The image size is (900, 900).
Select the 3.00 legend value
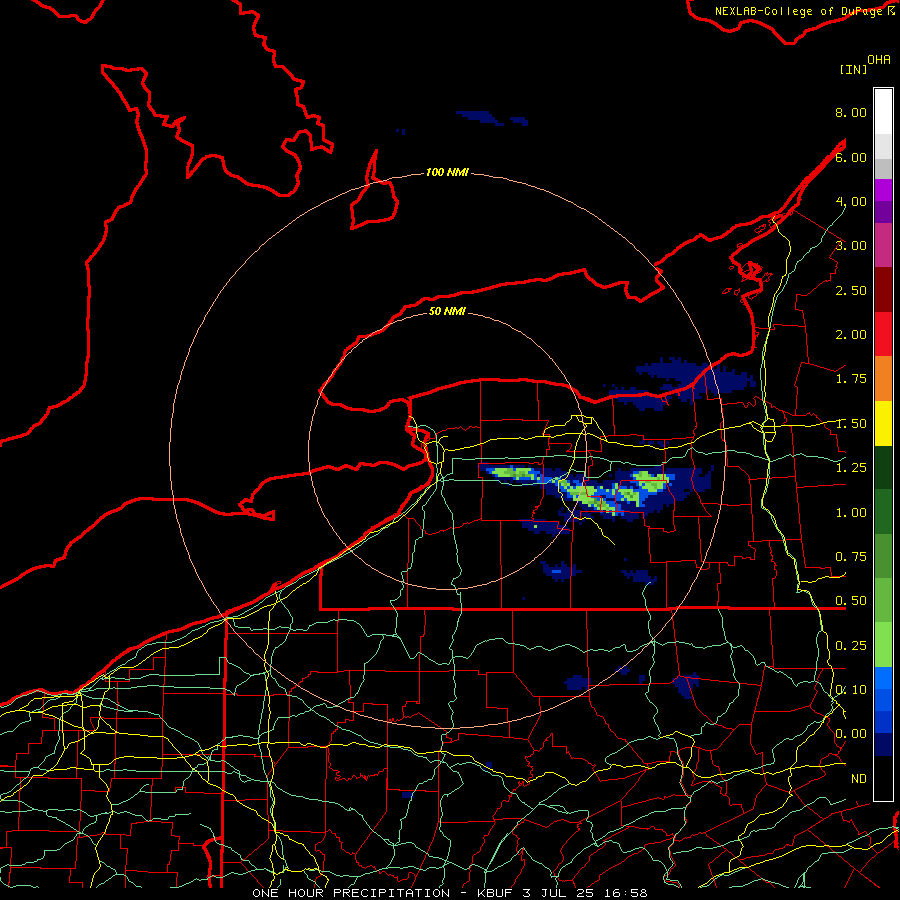(851, 246)
